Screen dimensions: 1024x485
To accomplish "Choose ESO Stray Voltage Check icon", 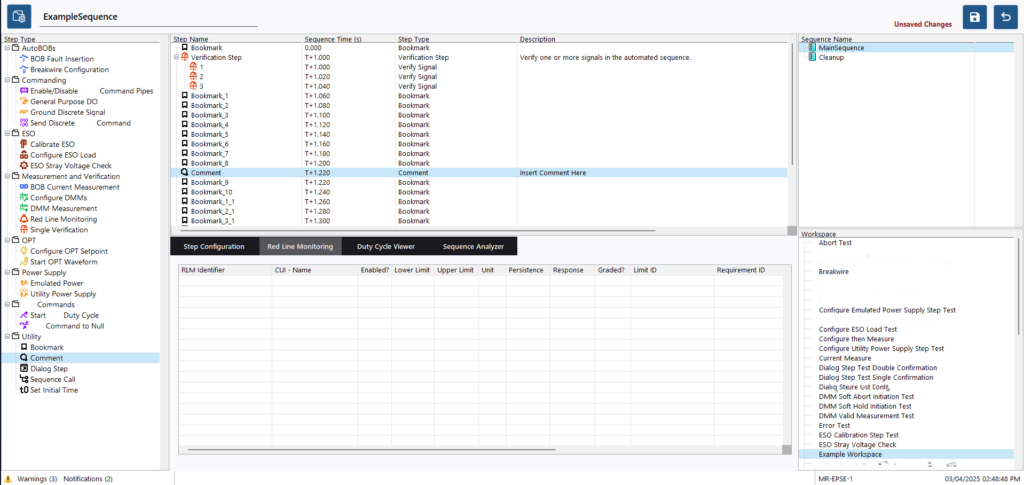I will 25,166.
